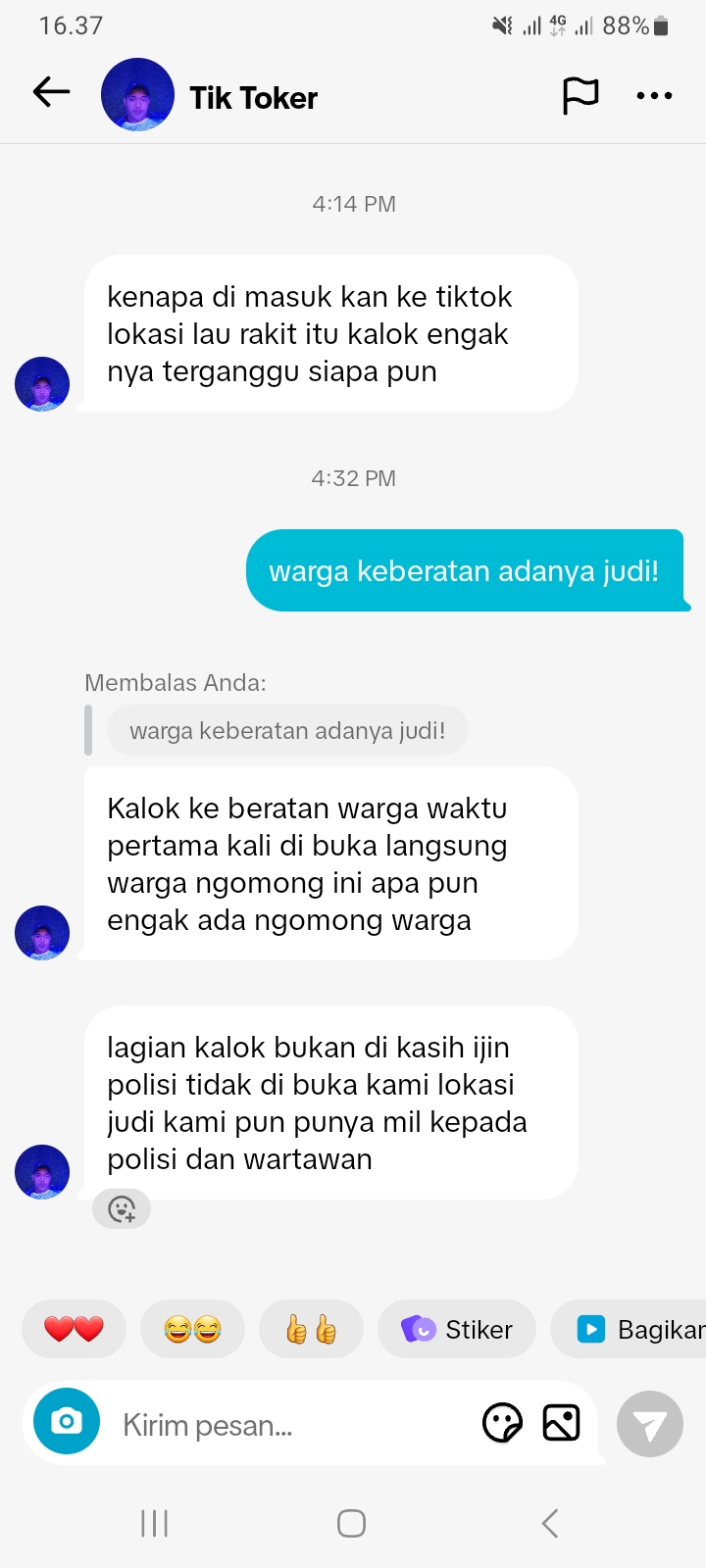Open the report flag icon
This screenshot has height=1568, width=706.
point(580,95)
